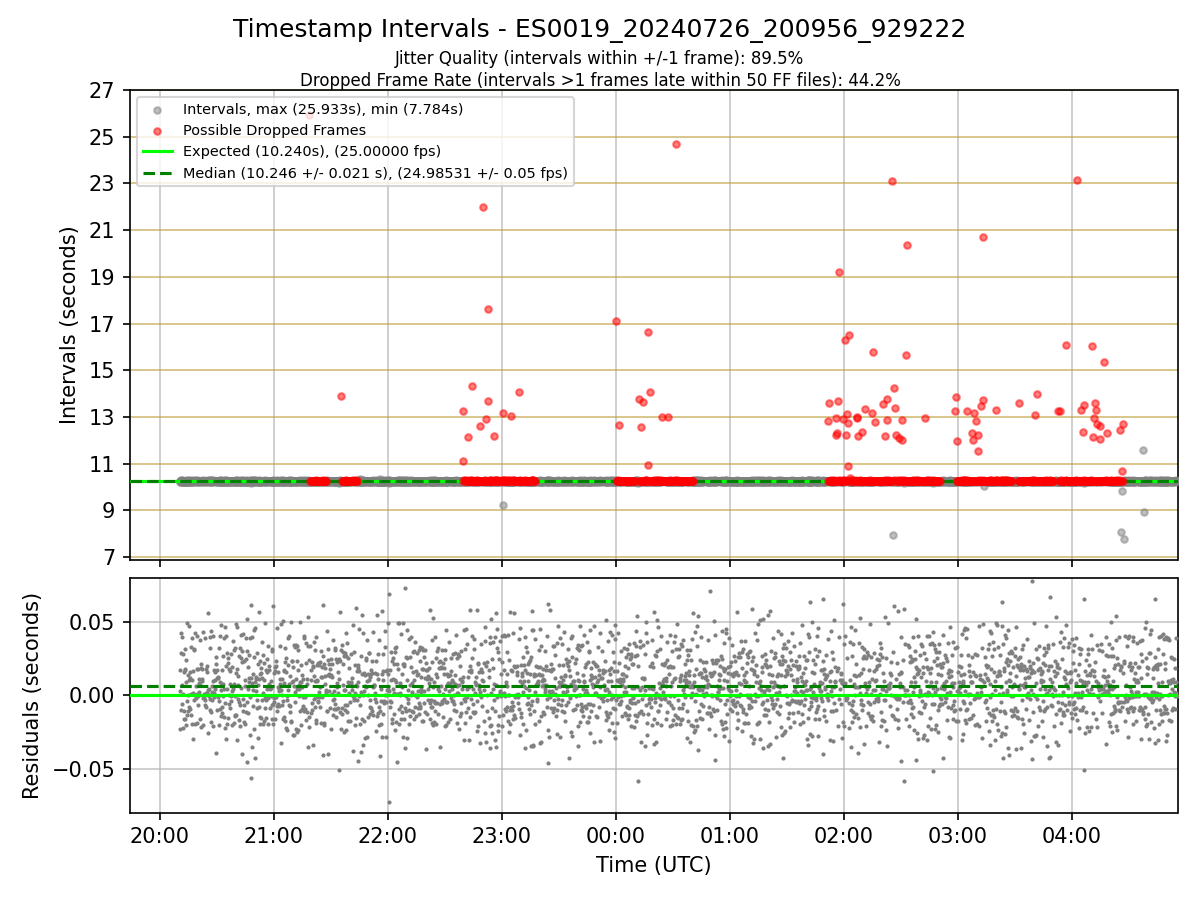Click the gray low point at 23:00 near 9
Image resolution: width=1200 pixels, height=900 pixels.
503,505
